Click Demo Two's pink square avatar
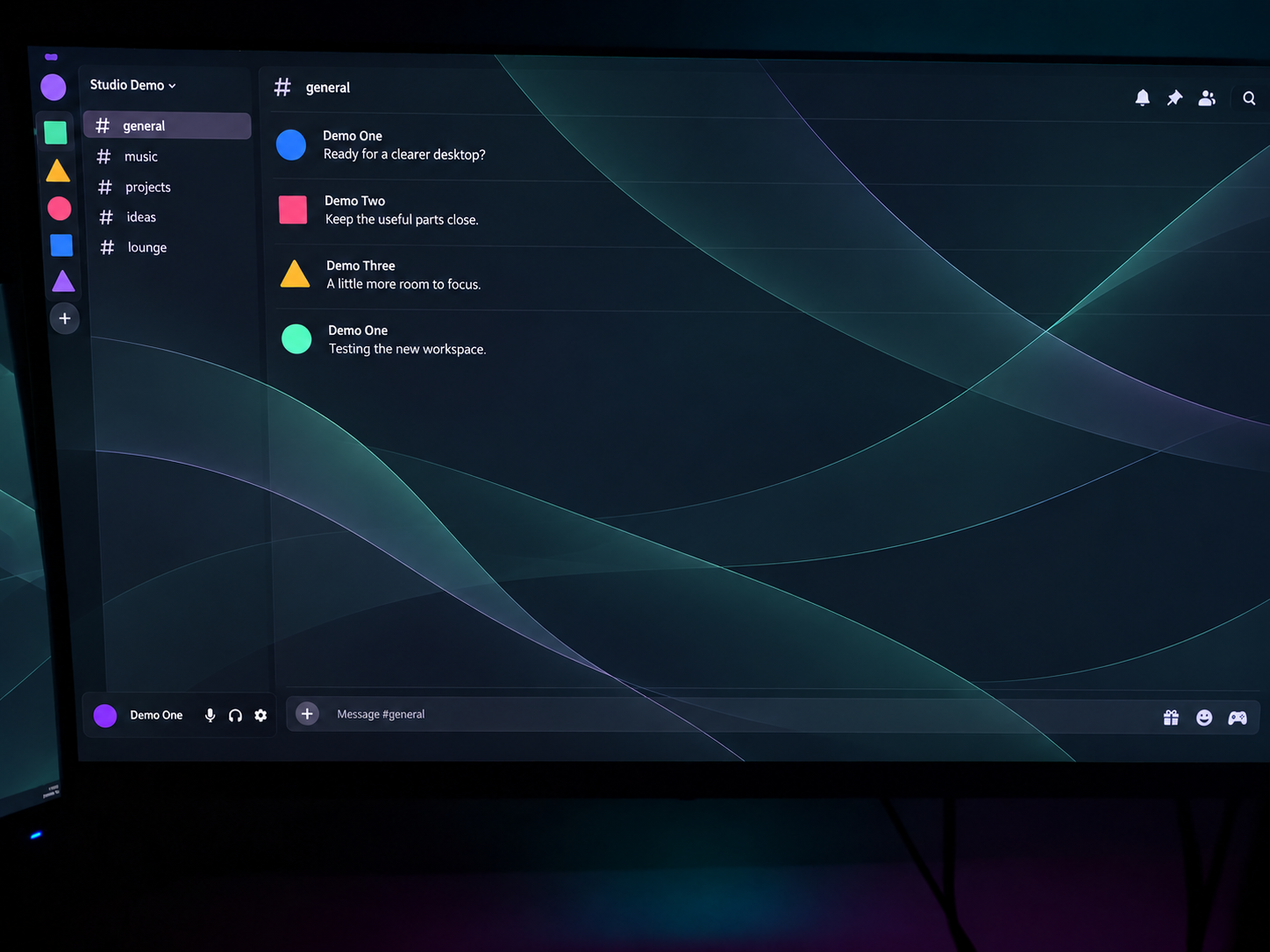The height and width of the screenshot is (952, 1270). 293,210
